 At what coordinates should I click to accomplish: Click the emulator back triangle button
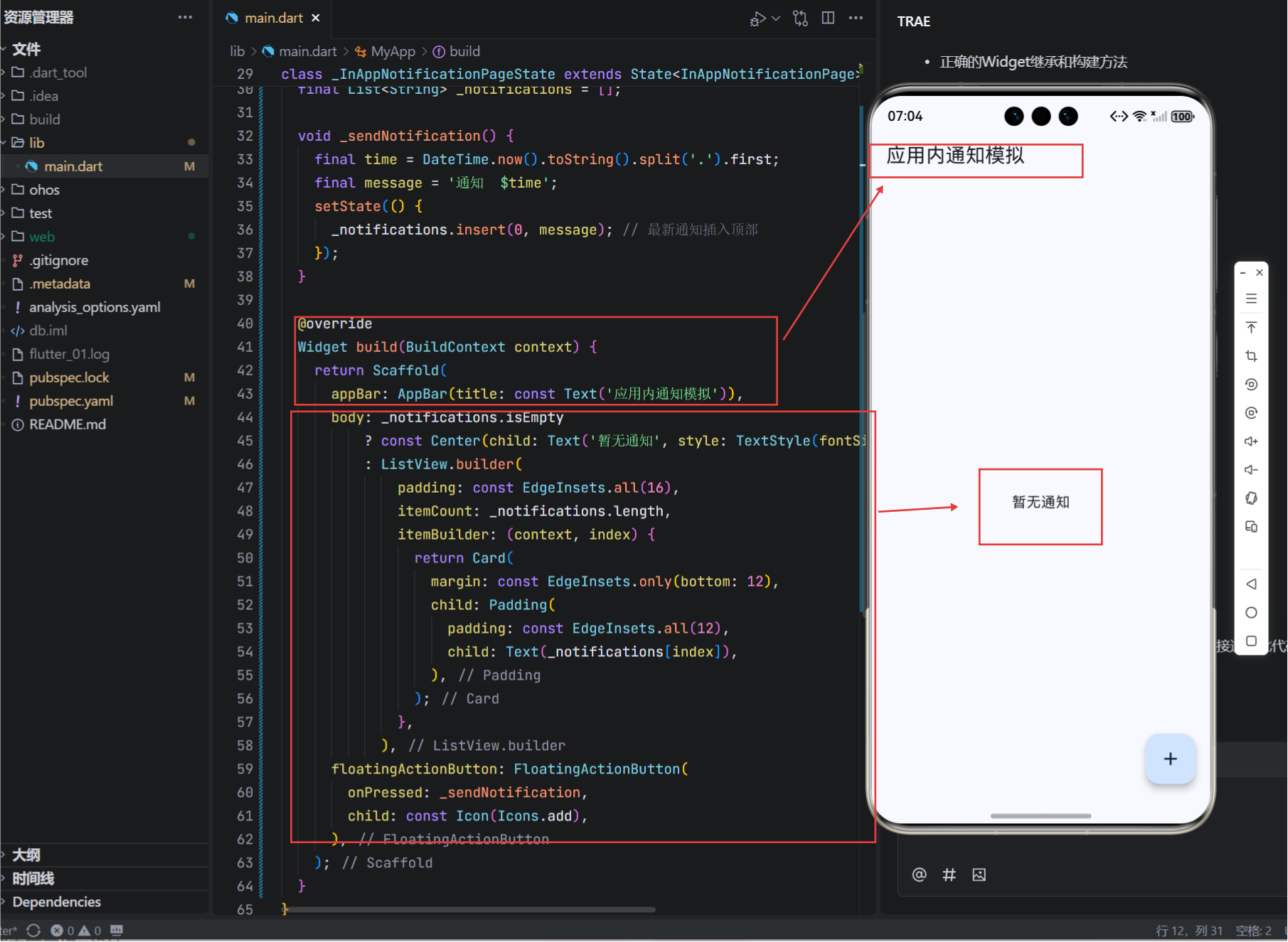click(1251, 584)
